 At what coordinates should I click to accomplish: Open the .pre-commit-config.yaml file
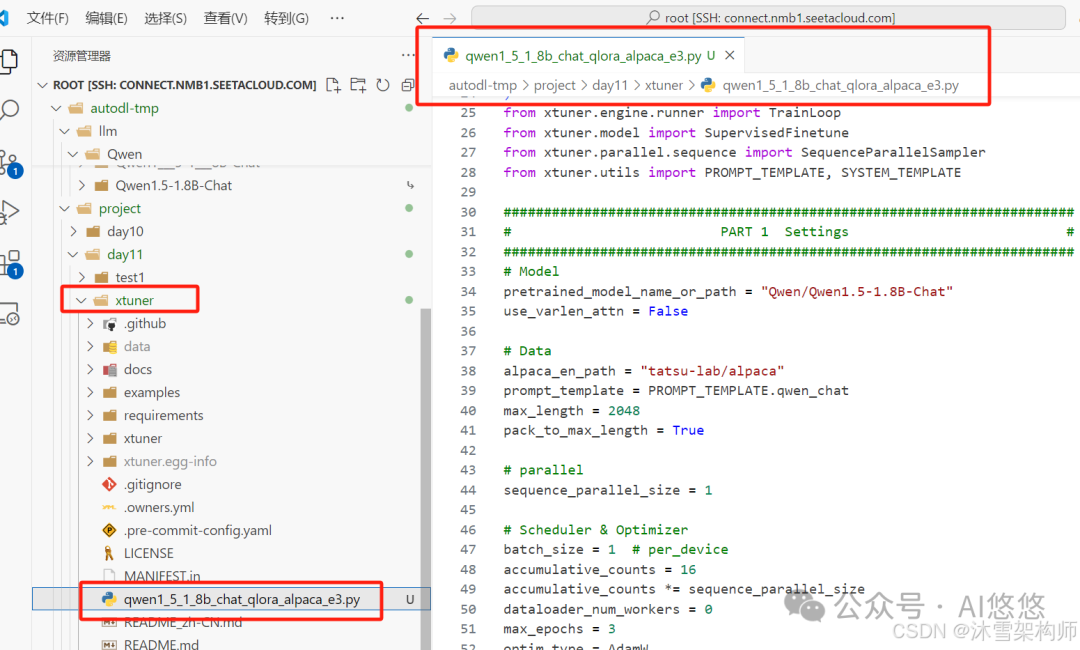(x=197, y=530)
